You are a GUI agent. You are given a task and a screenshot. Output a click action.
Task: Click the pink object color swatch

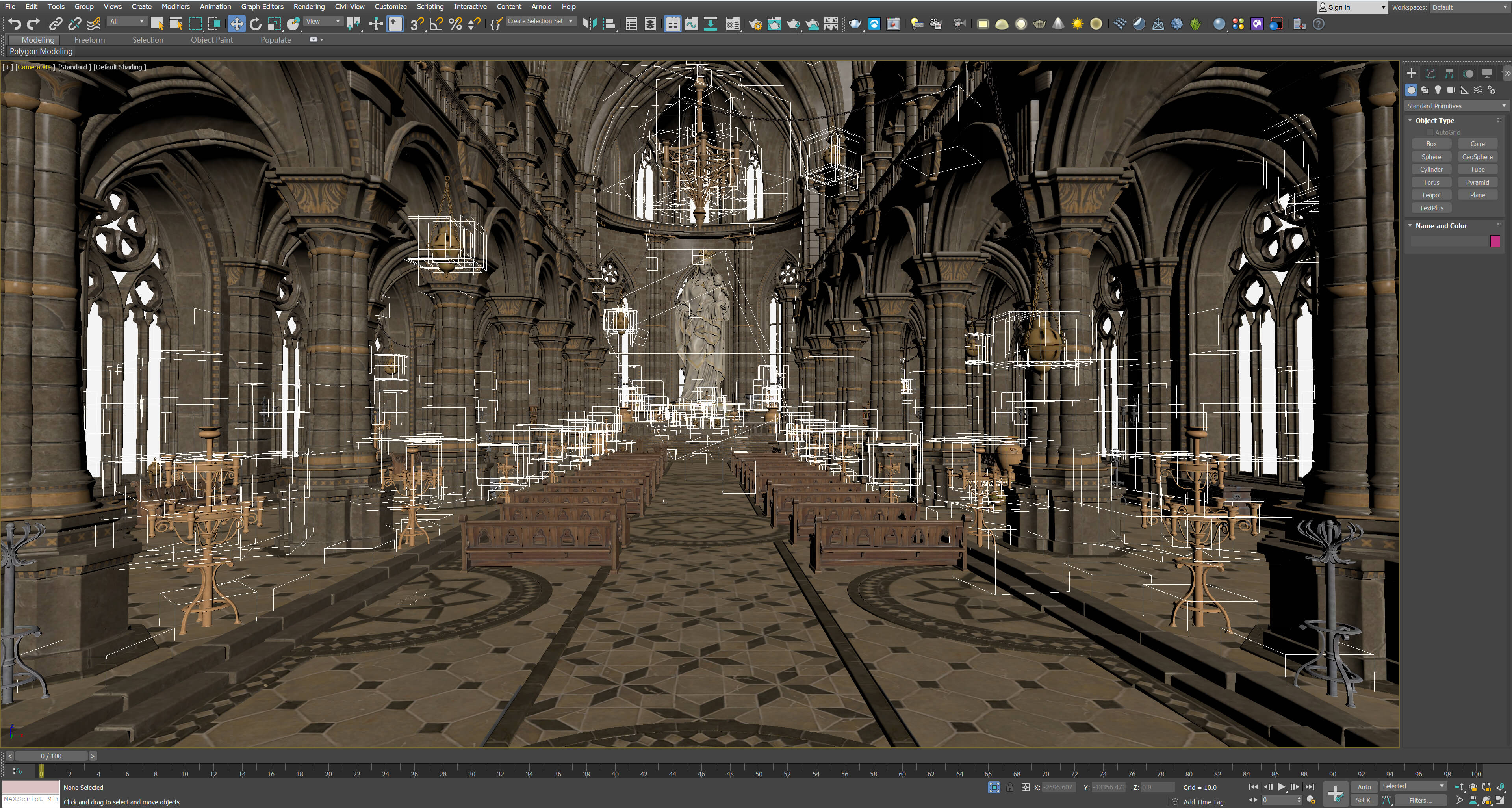click(x=1495, y=241)
